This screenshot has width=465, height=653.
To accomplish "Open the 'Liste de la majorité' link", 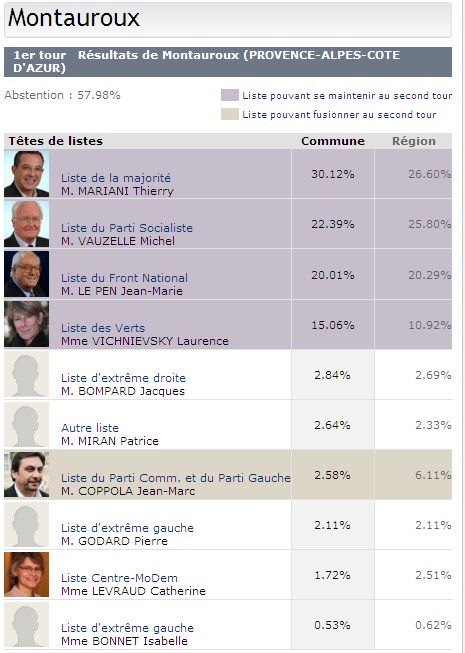I will click(116, 178).
